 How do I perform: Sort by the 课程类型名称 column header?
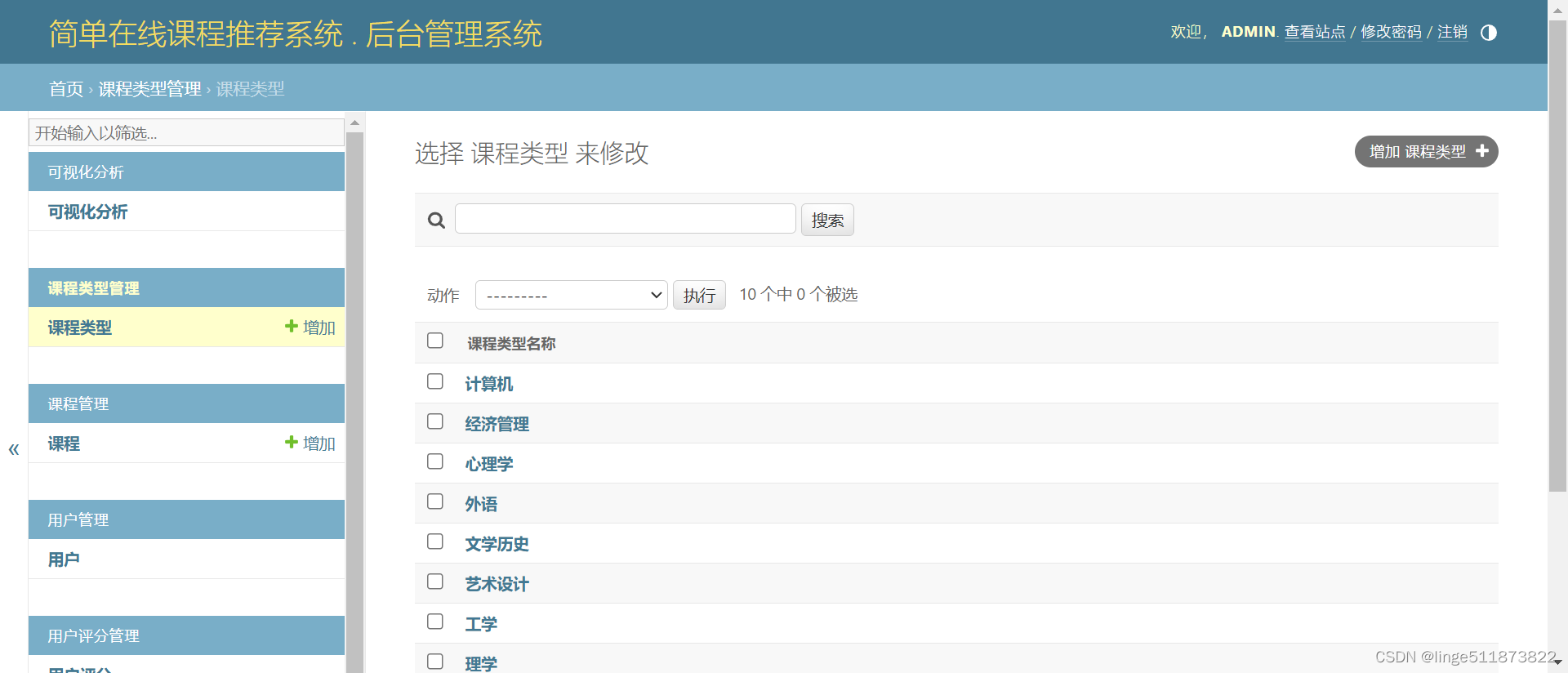(511, 344)
